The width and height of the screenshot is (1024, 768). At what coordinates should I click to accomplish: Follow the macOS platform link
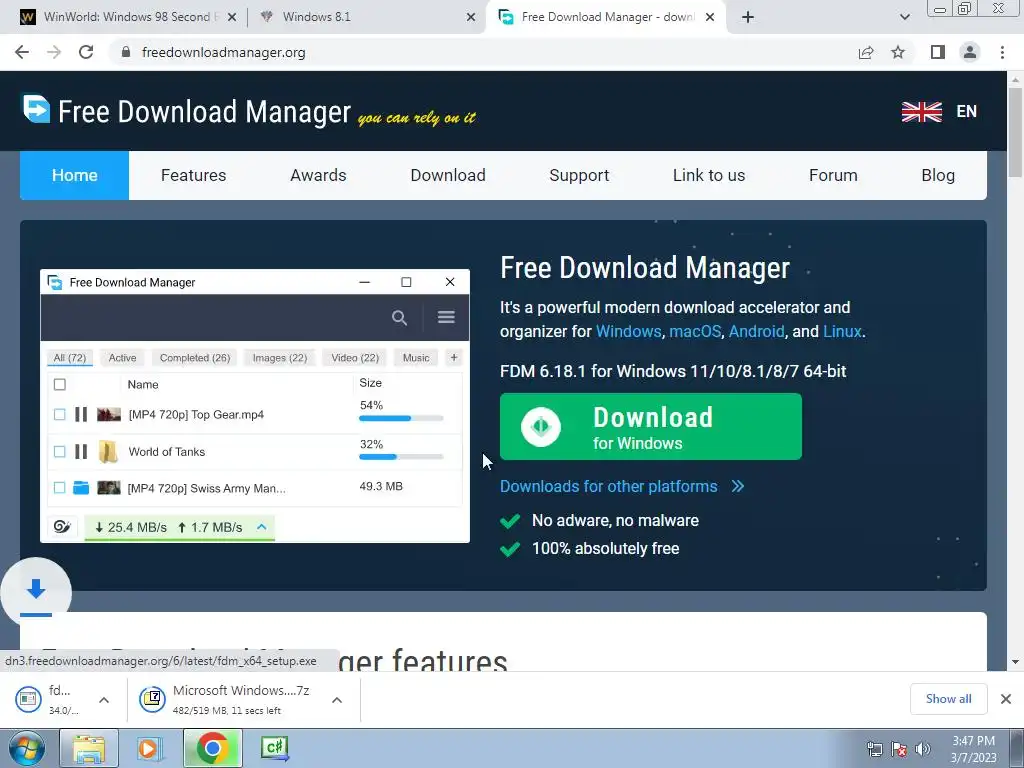pyautogui.click(x=695, y=331)
